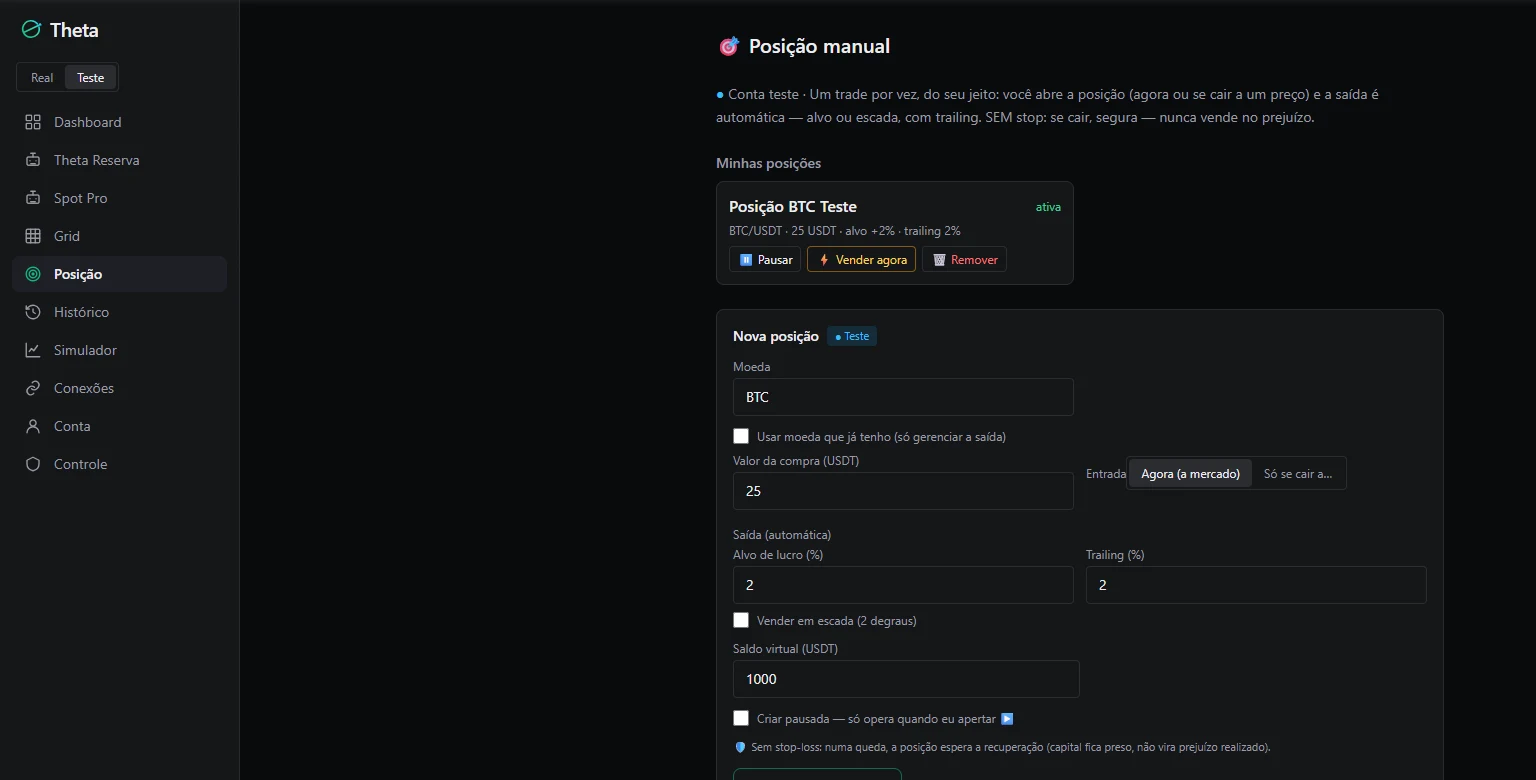Switch to Real account mode
Image resolution: width=1536 pixels, height=780 pixels.
[x=42, y=77]
